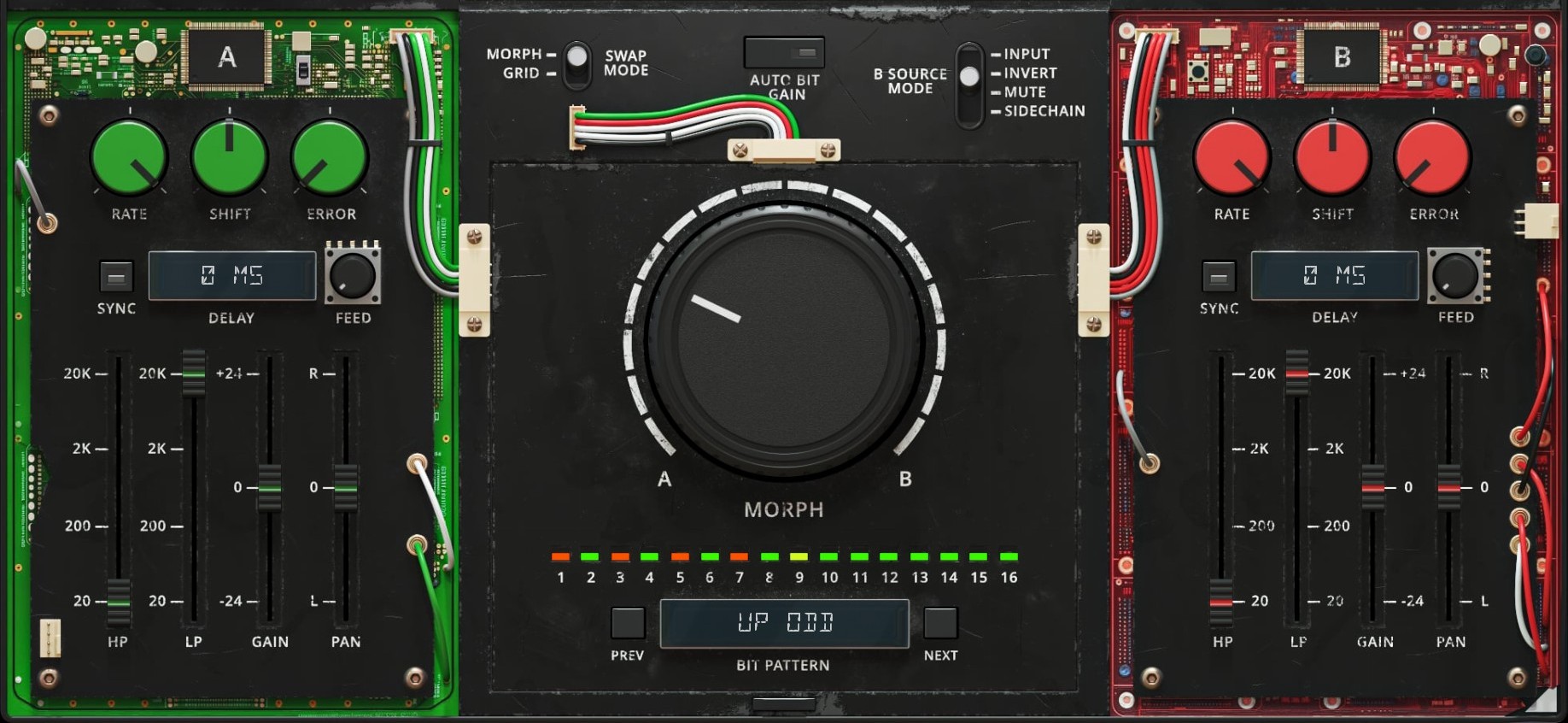Toggle the Morph/Grid swap mode switch

pos(578,65)
